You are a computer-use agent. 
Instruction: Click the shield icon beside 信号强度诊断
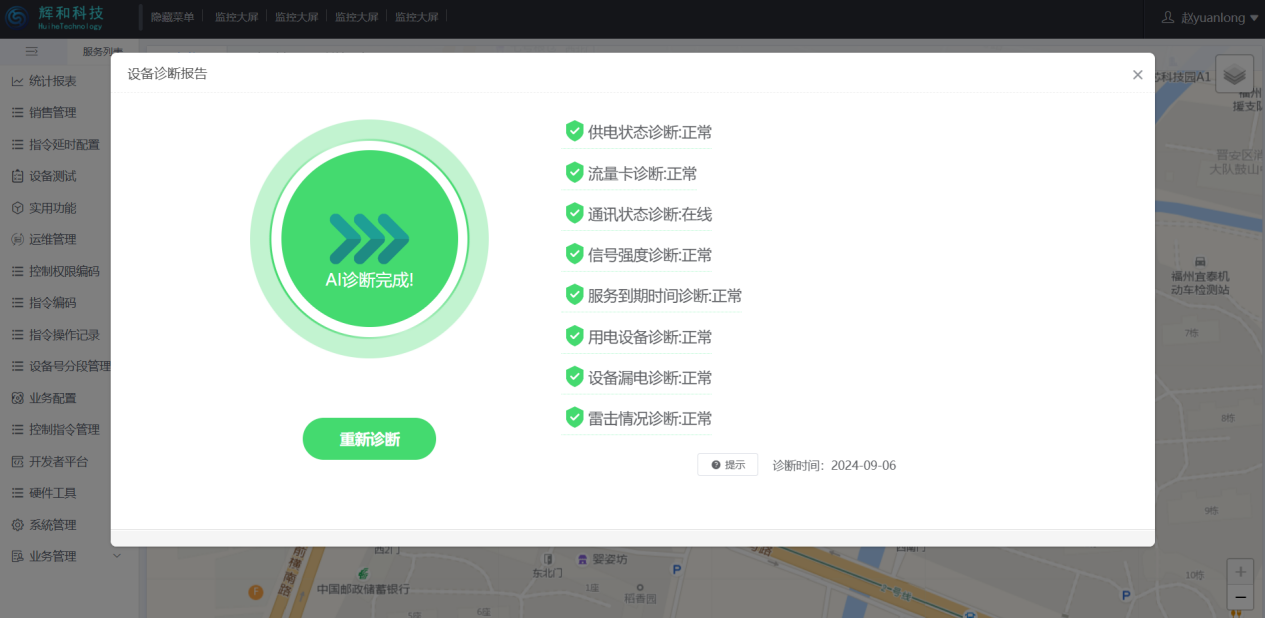click(x=574, y=254)
